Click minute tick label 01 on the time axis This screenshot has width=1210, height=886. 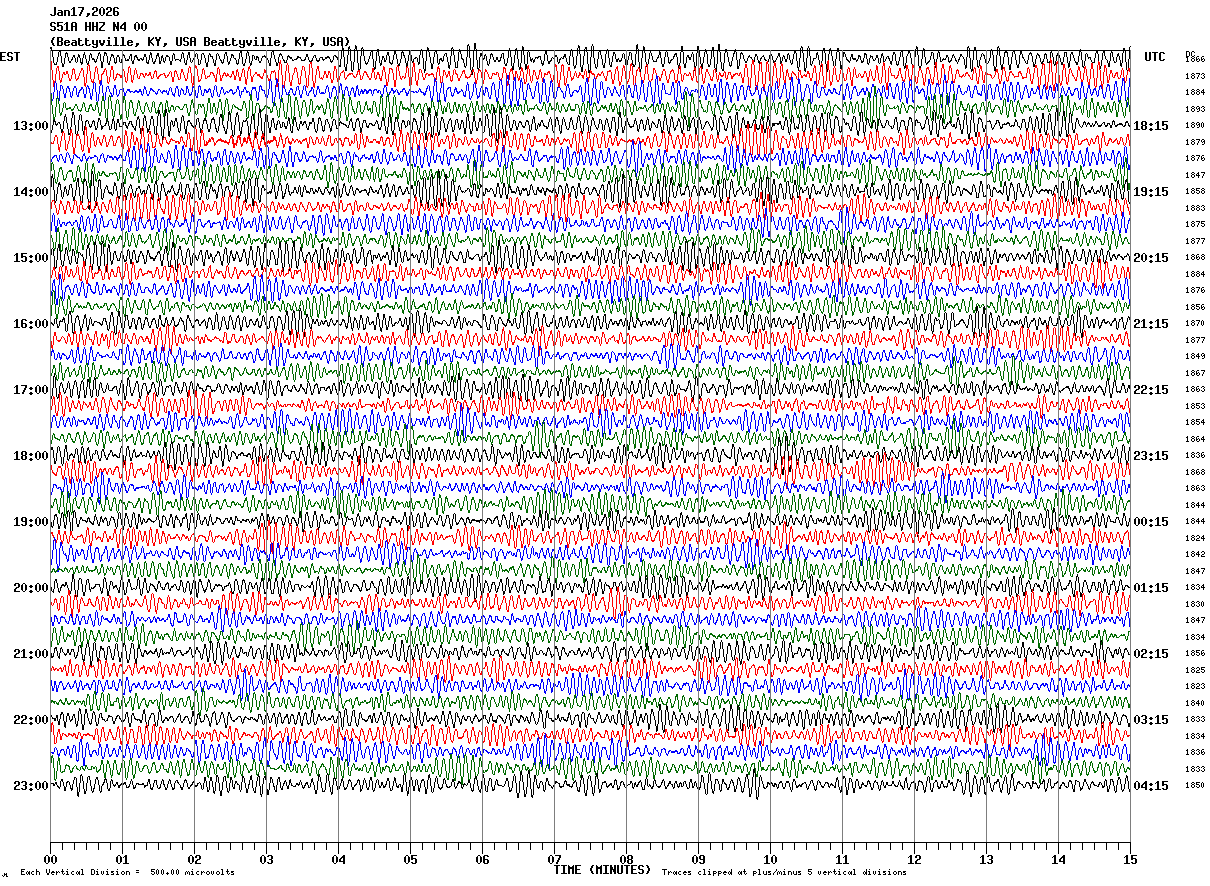pyautogui.click(x=122, y=859)
